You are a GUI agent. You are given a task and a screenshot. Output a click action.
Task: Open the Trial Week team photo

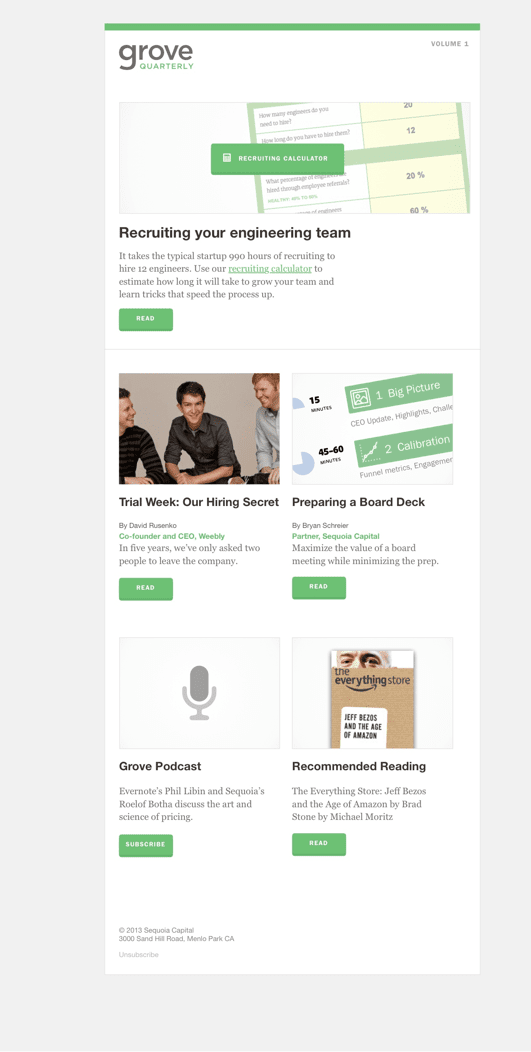point(199,429)
